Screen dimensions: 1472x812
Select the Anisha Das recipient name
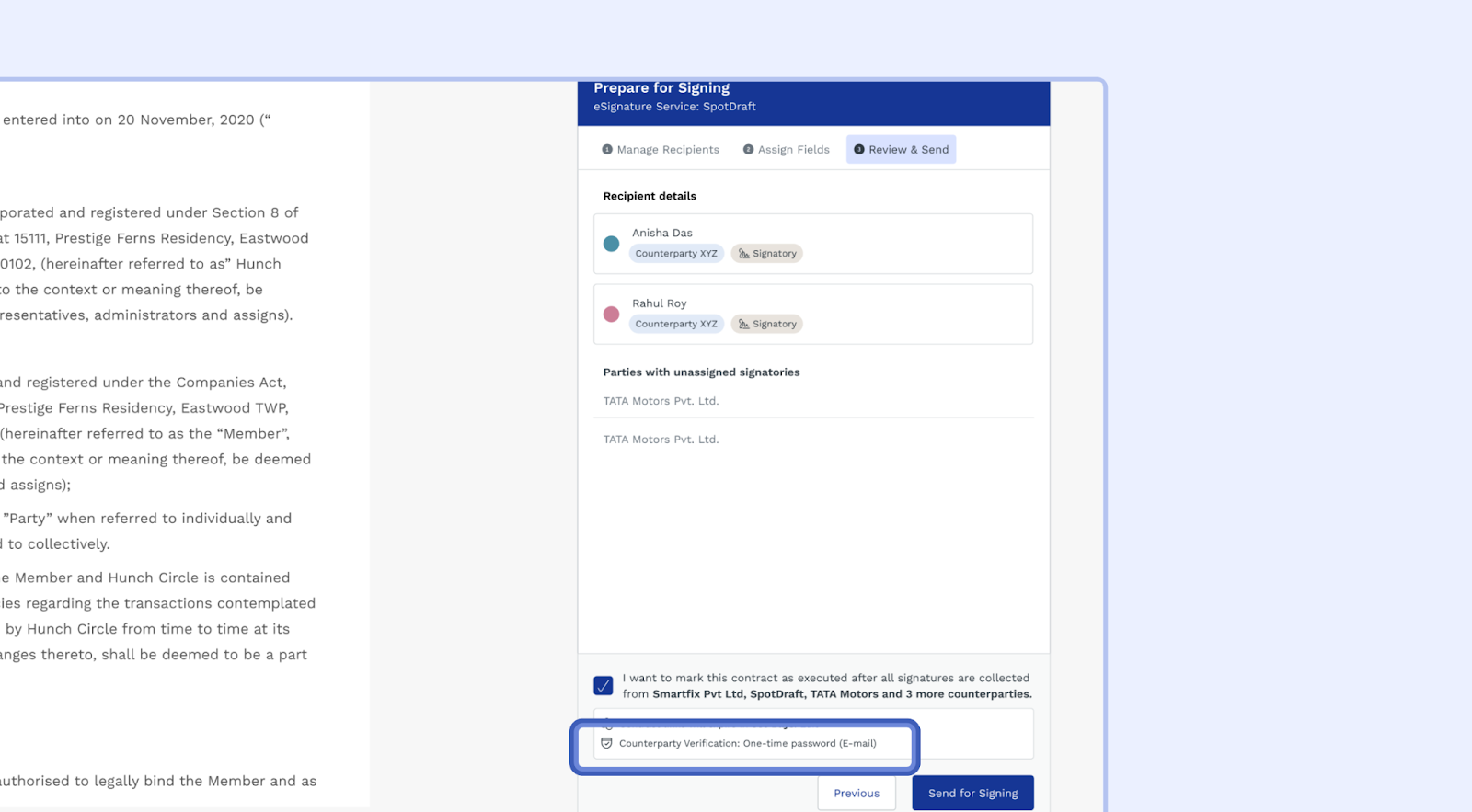tap(662, 234)
